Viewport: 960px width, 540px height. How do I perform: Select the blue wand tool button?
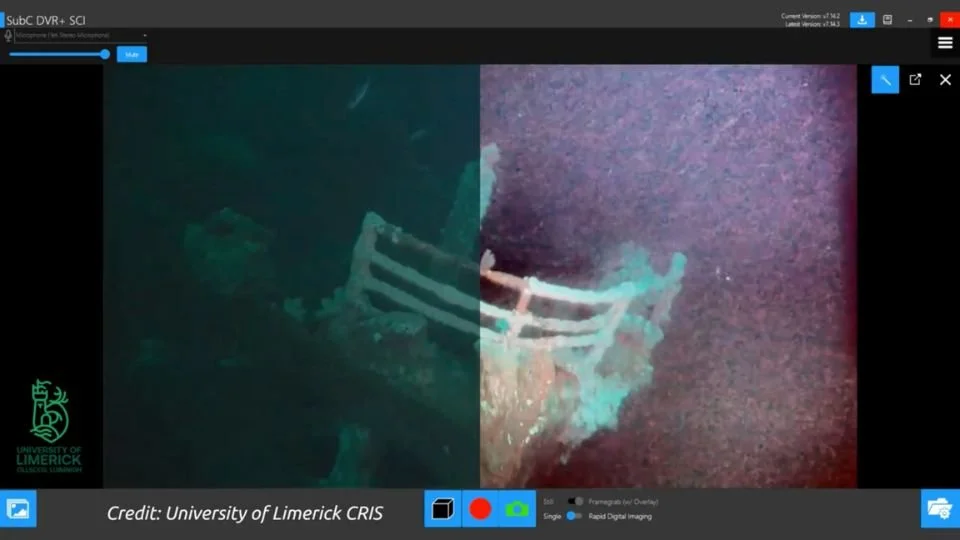(x=885, y=80)
